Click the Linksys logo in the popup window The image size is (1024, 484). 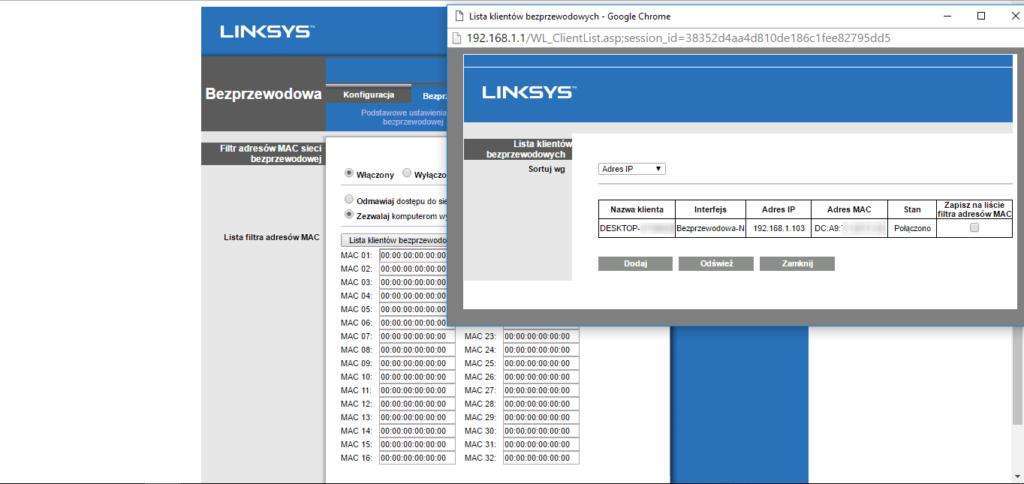(x=528, y=92)
